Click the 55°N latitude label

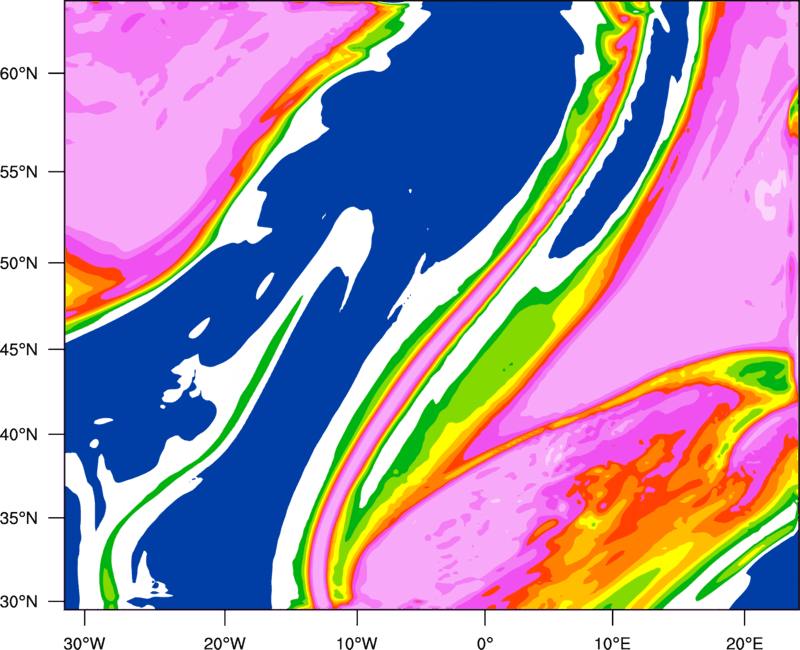[x=19, y=172]
